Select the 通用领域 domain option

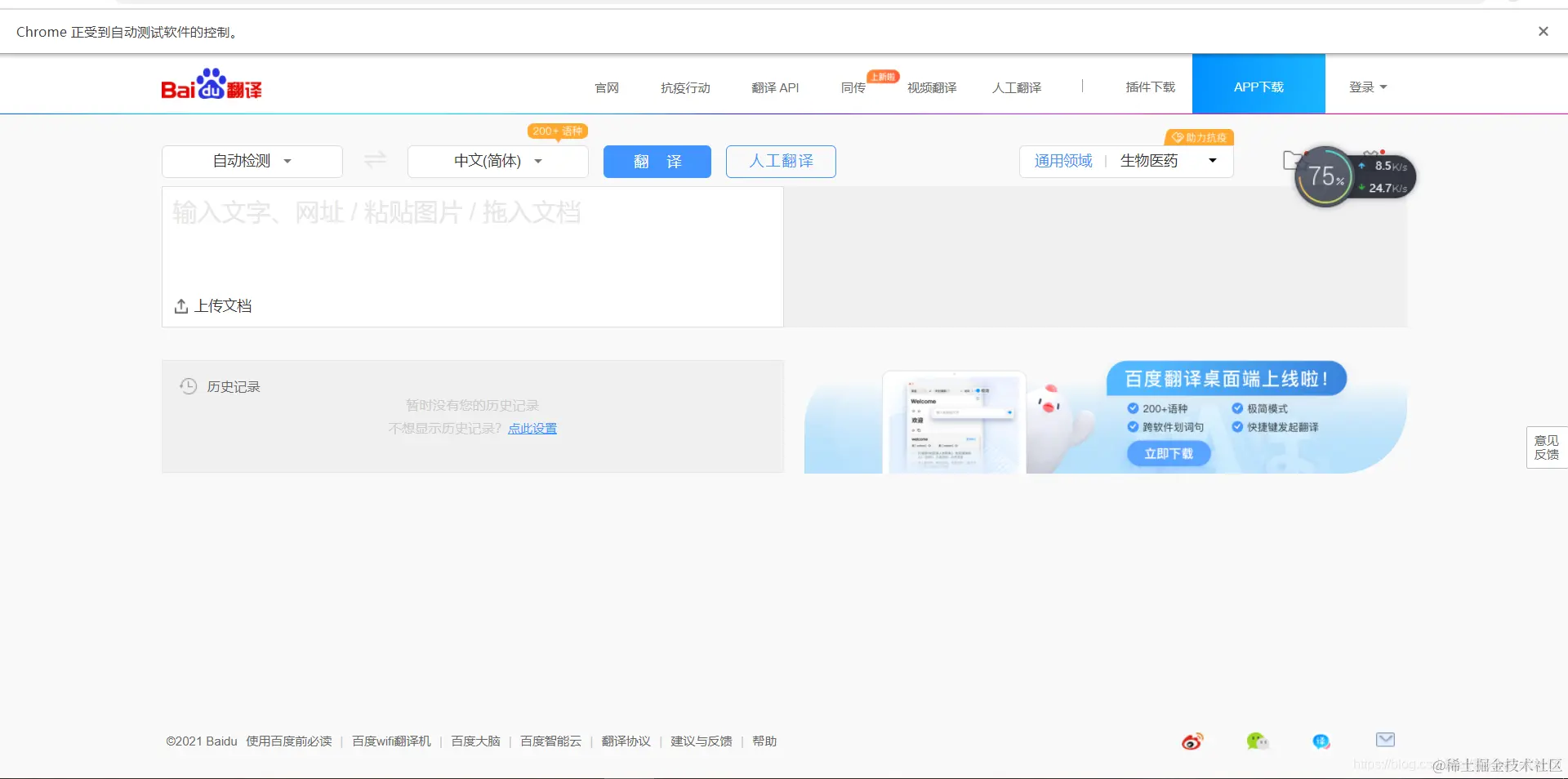1063,161
